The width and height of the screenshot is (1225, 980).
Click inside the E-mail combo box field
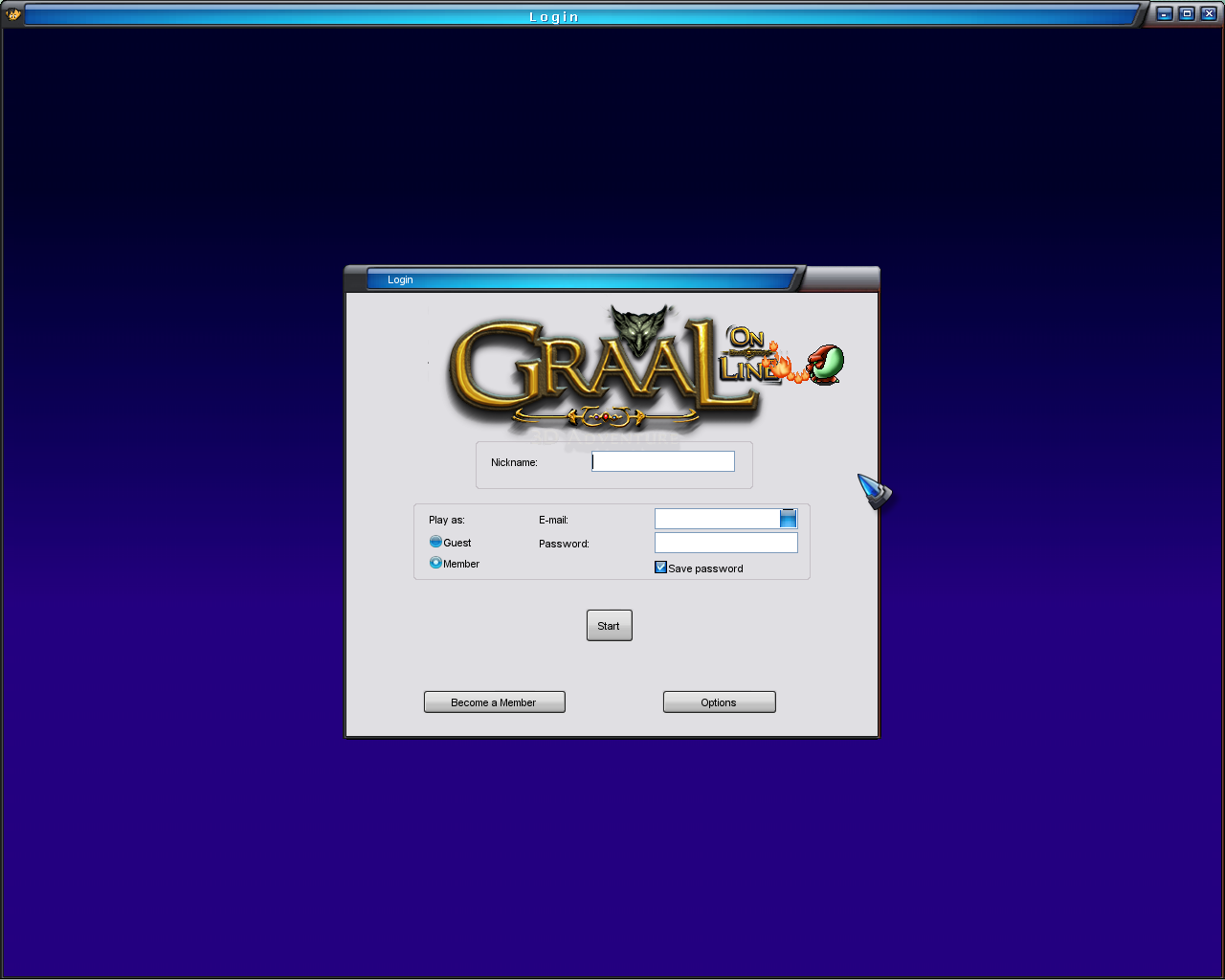point(717,519)
